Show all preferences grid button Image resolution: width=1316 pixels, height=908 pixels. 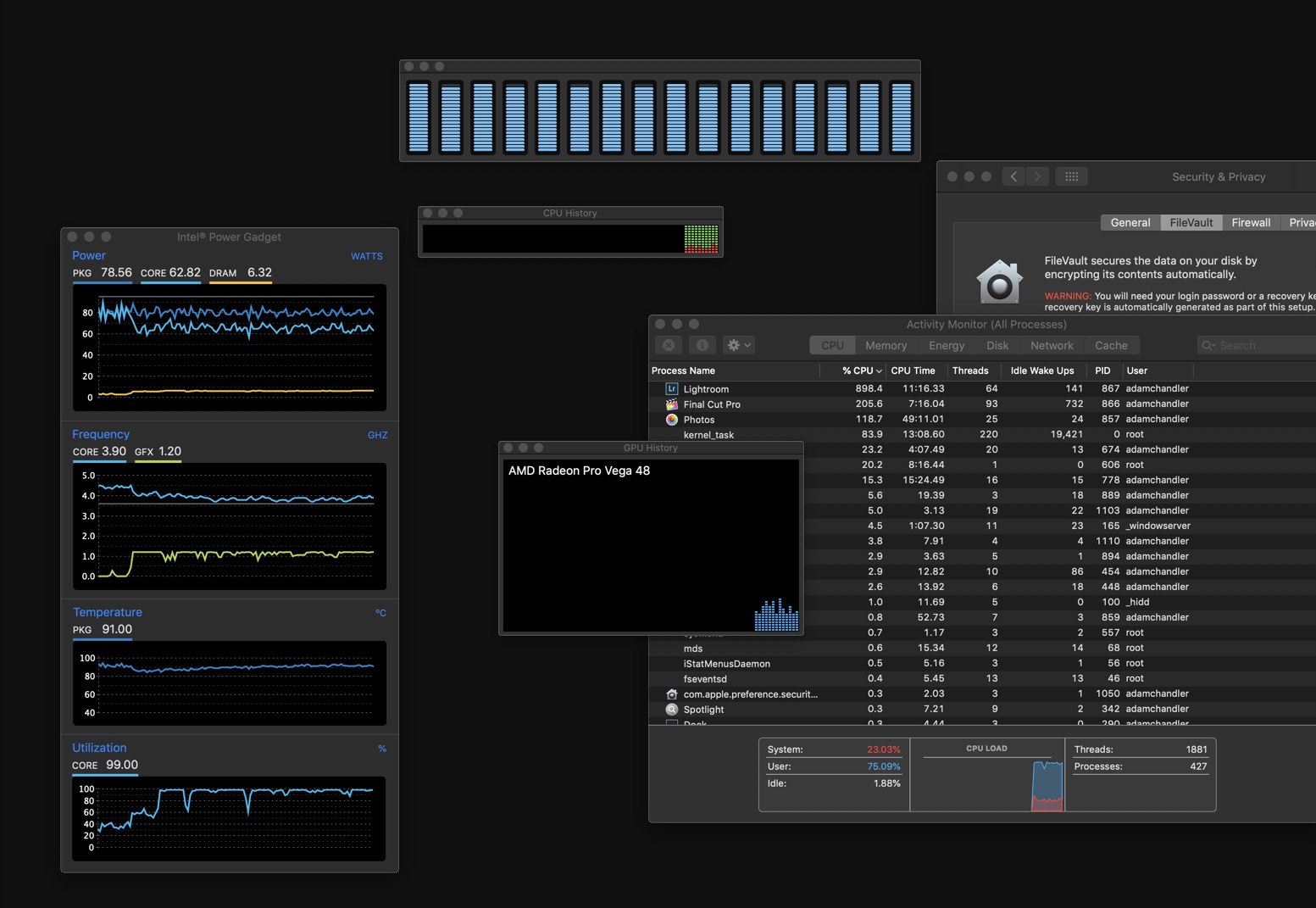pos(1071,176)
